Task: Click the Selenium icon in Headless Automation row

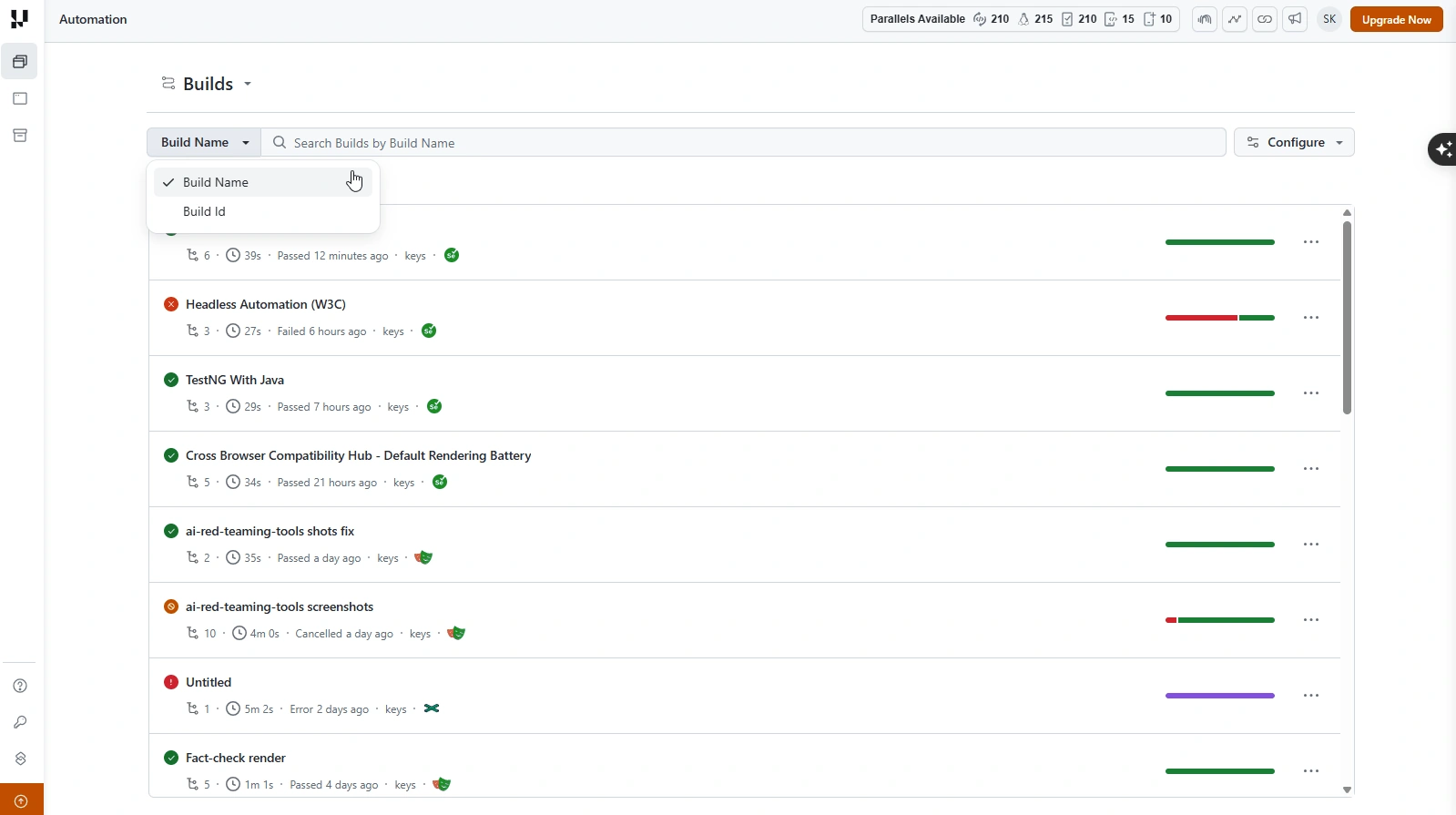Action: (429, 331)
